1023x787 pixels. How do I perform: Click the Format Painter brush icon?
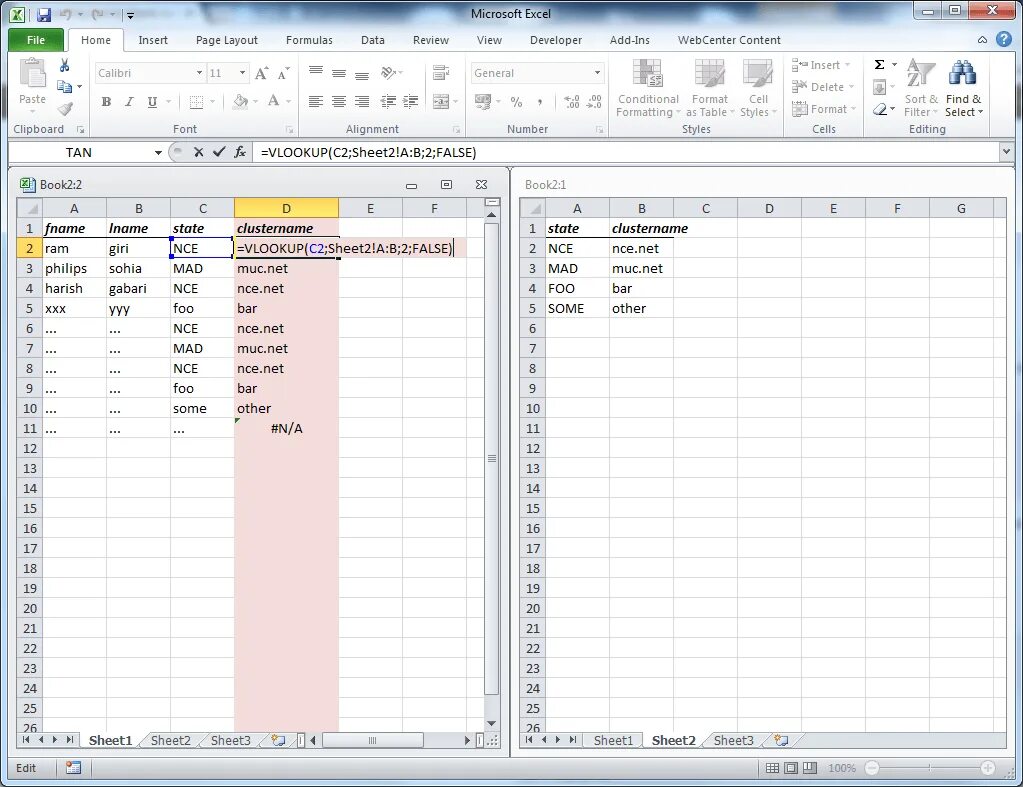coord(65,108)
